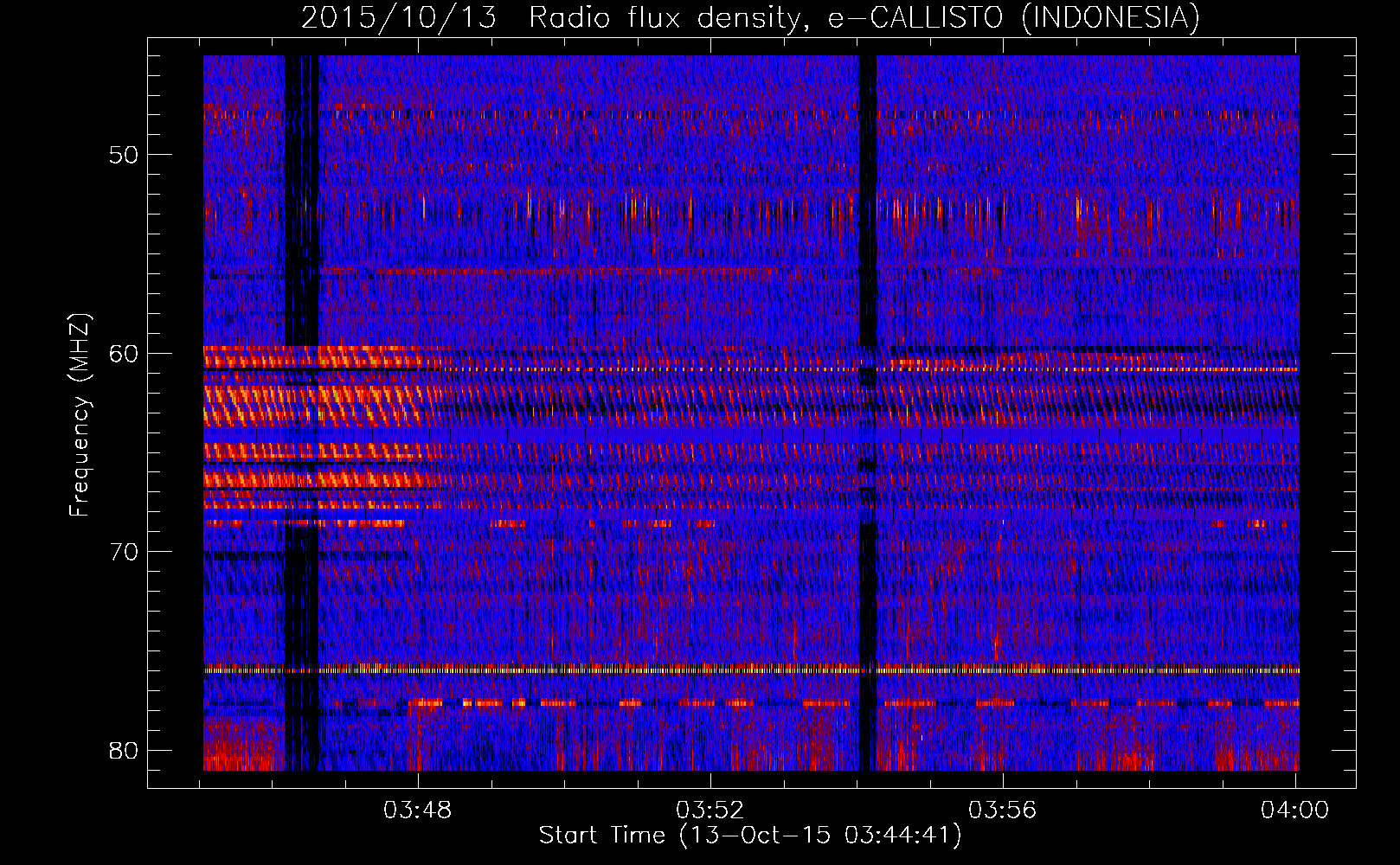Click the "Frequency (MHZ)" axis label

click(80, 415)
